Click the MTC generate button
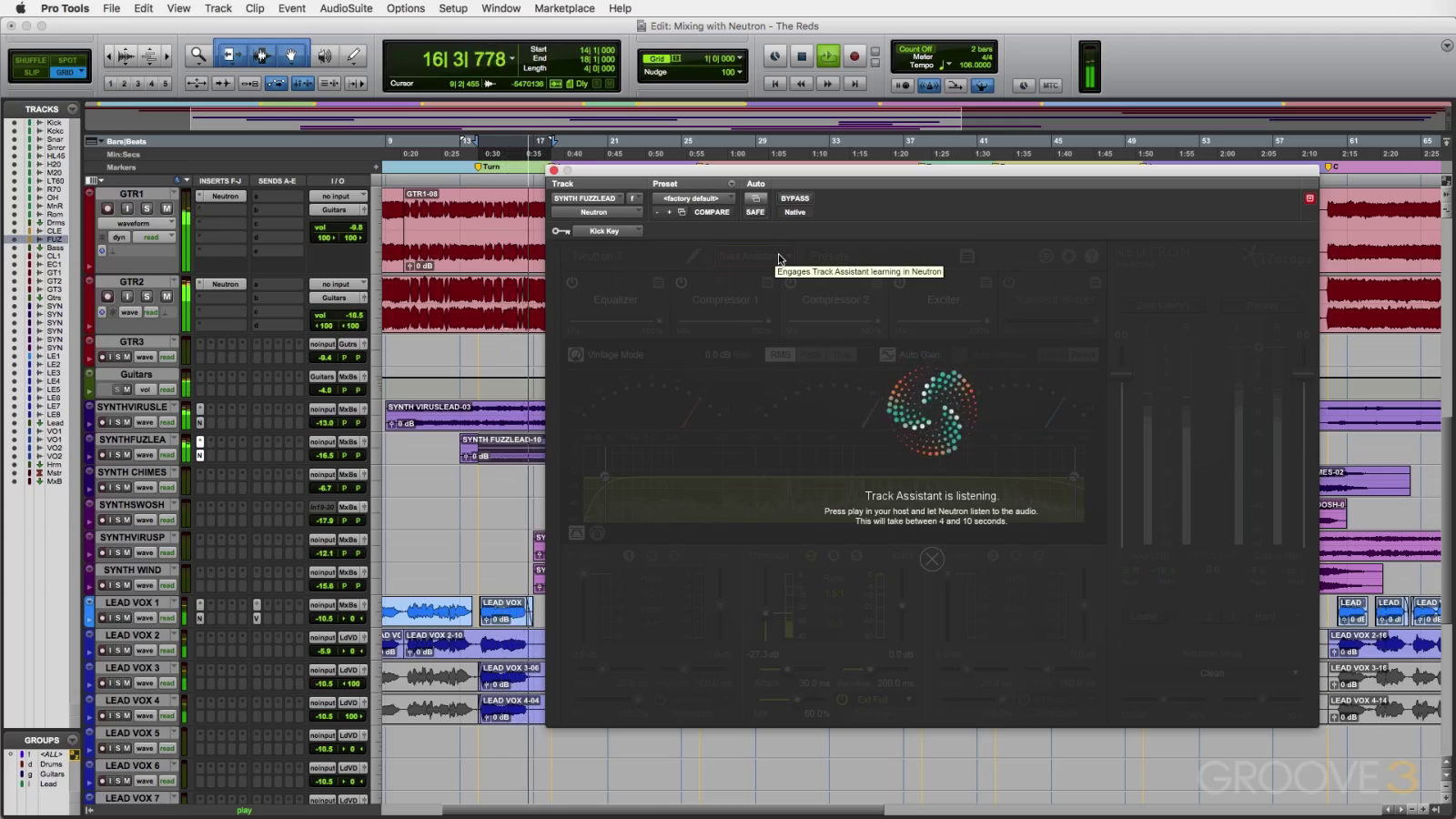 (x=1050, y=86)
